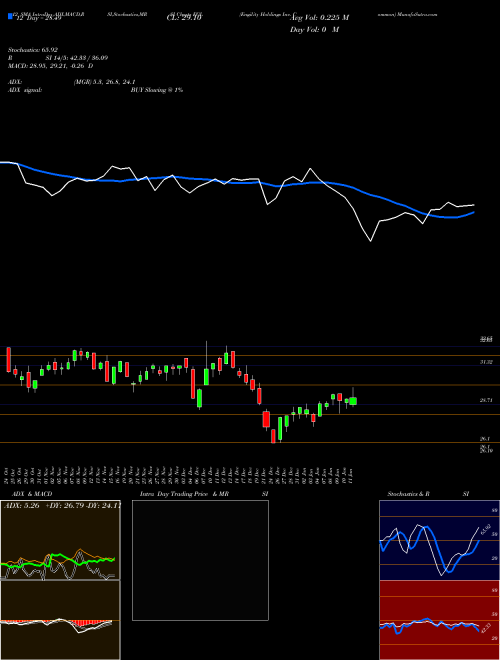Click the 'Stochastics & R' panel title

click(408, 494)
